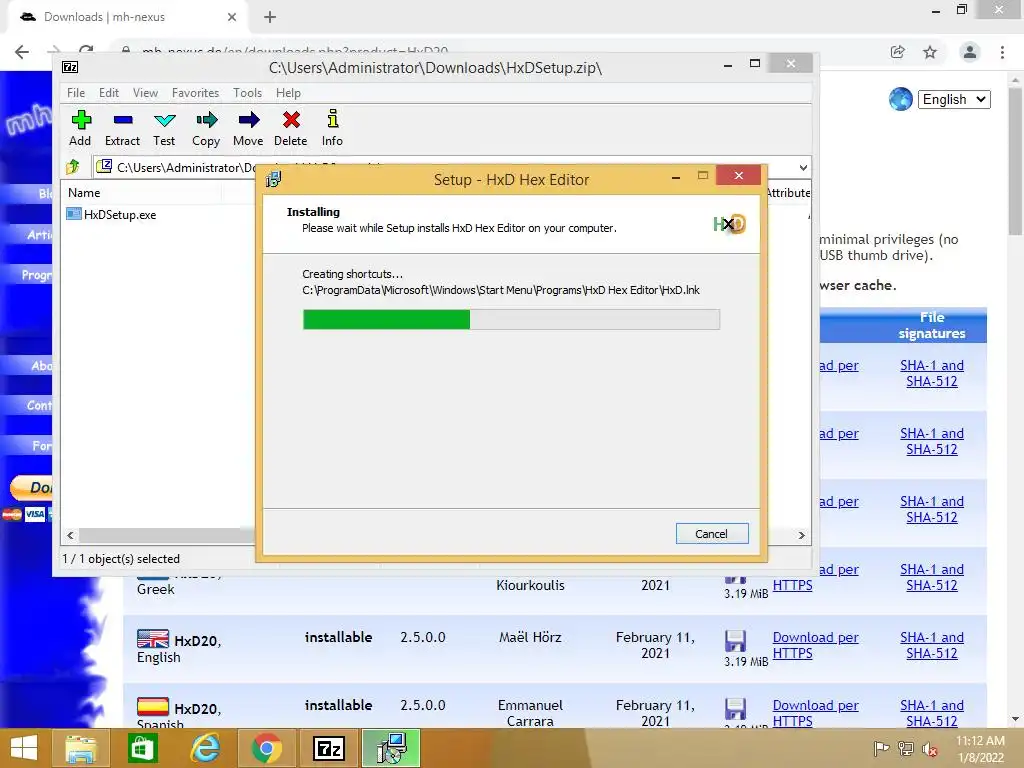Open a new Chrome tab with plus button
1024x768 pixels.
click(x=270, y=17)
